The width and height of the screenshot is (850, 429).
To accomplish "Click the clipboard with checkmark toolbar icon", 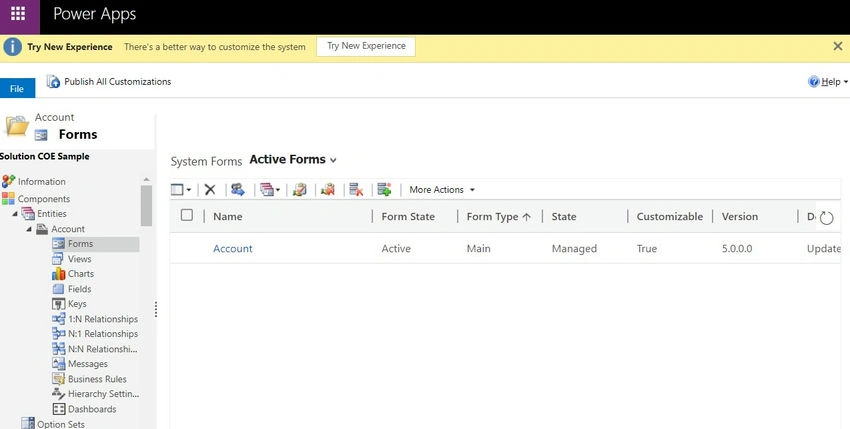I will click(x=300, y=189).
